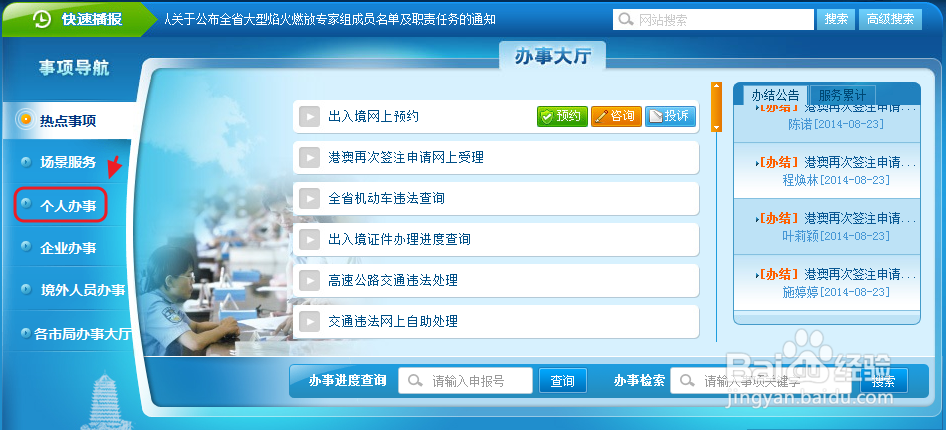Click the bullet icon beside 企业办事
Image resolution: width=946 pixels, height=430 pixels.
pos(25,246)
